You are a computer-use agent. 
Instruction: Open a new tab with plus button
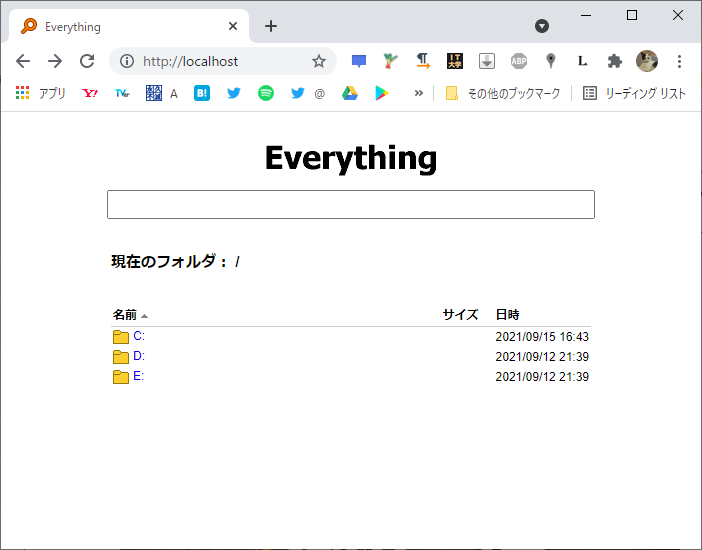click(271, 26)
